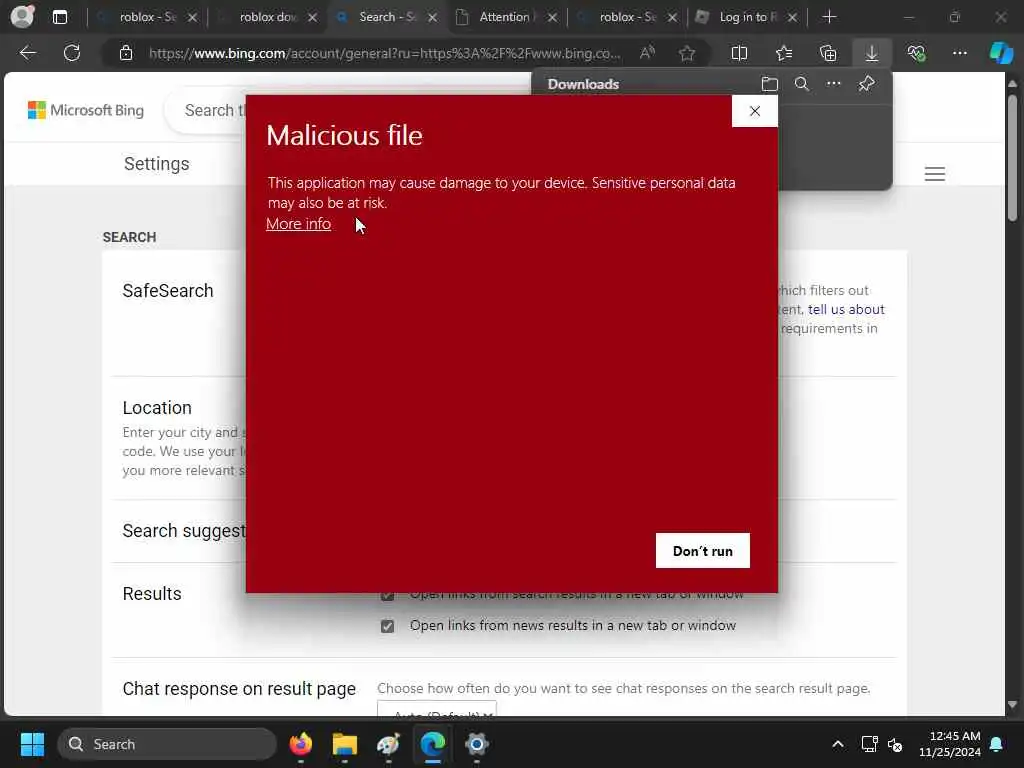Screen dimensions: 1024x768
Task: View site information lock icon
Action: (x=126, y=53)
